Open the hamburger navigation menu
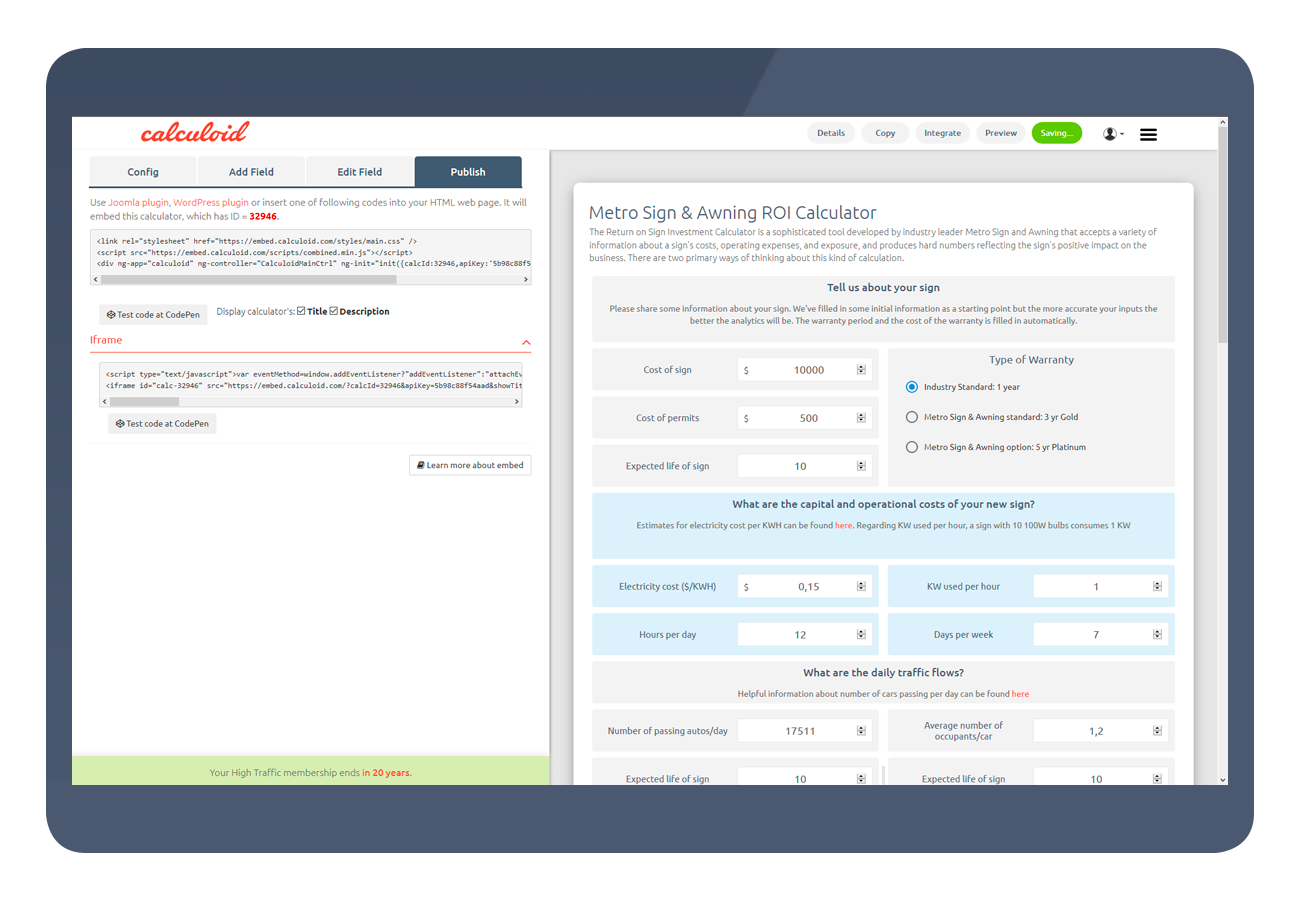This screenshot has width=1300, height=900. 1148,133
